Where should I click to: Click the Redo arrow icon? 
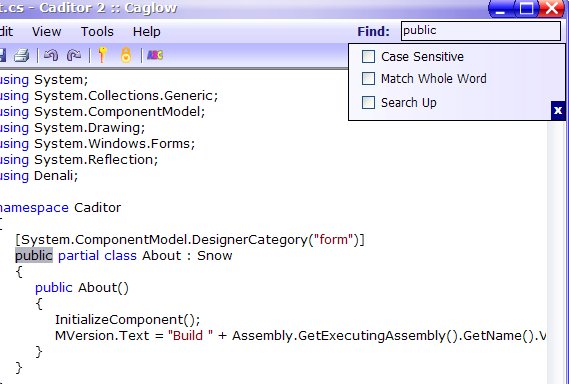[74, 55]
